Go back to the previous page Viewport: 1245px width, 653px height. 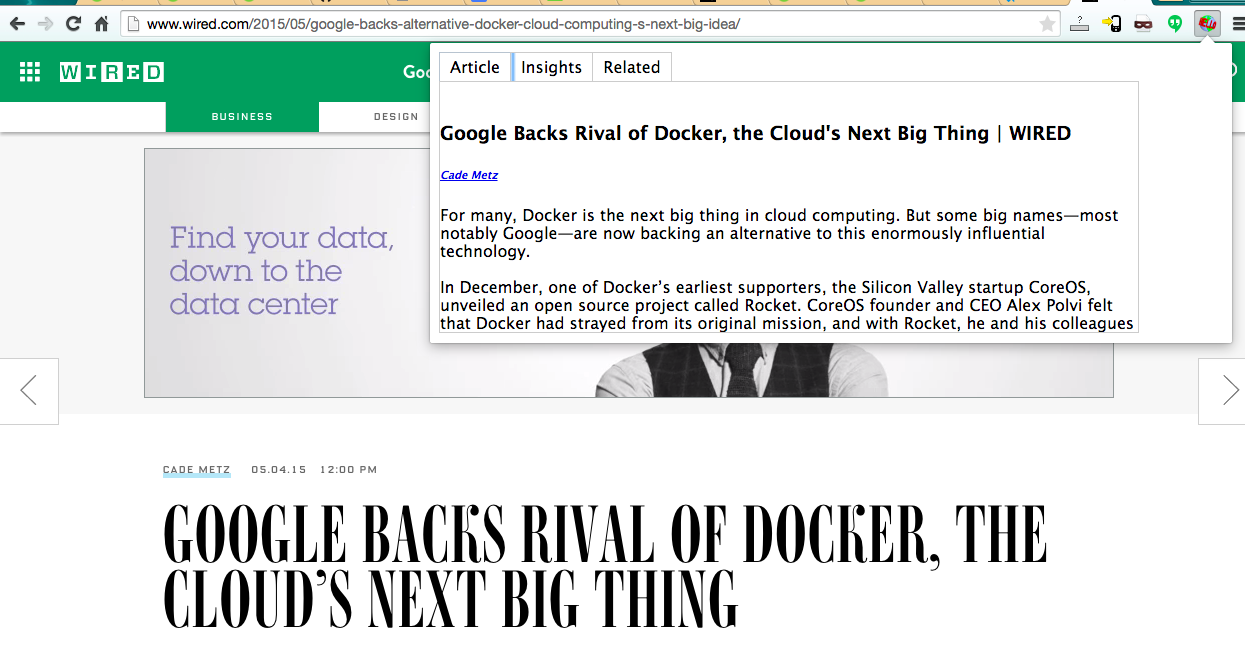pyautogui.click(x=17, y=23)
